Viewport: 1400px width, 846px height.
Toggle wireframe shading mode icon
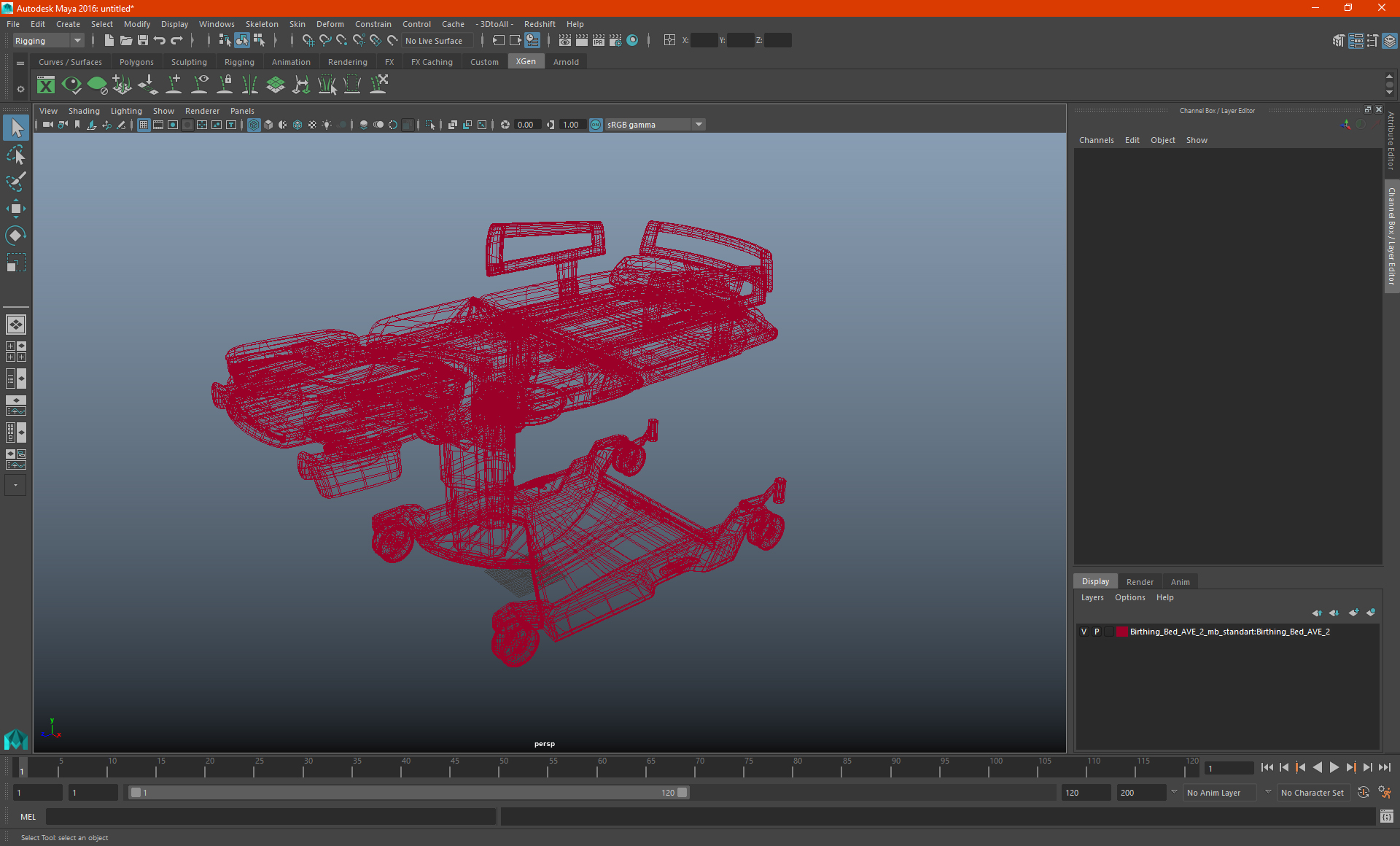254,124
